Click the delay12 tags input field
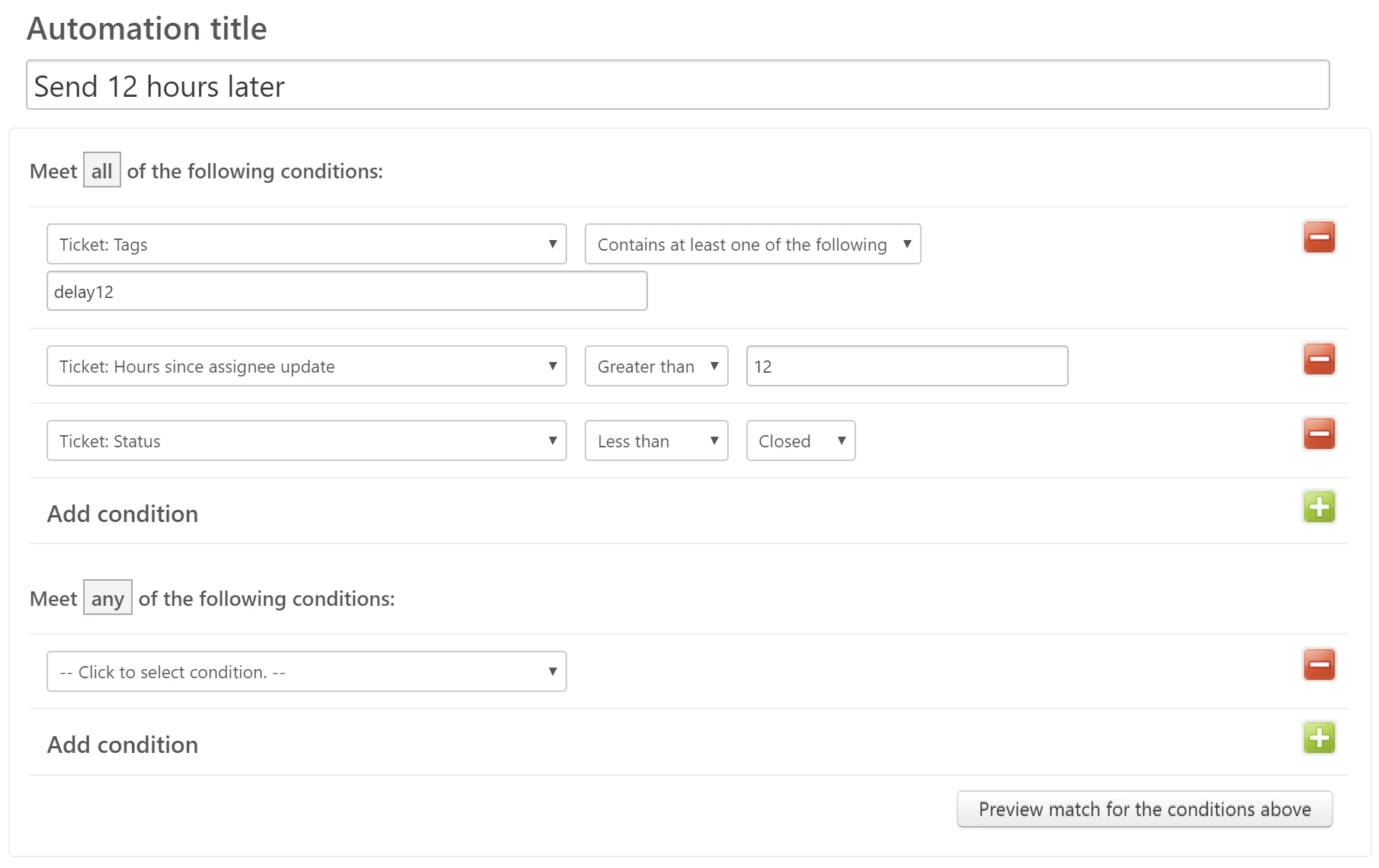This screenshot has width=1379, height=868. [x=347, y=292]
